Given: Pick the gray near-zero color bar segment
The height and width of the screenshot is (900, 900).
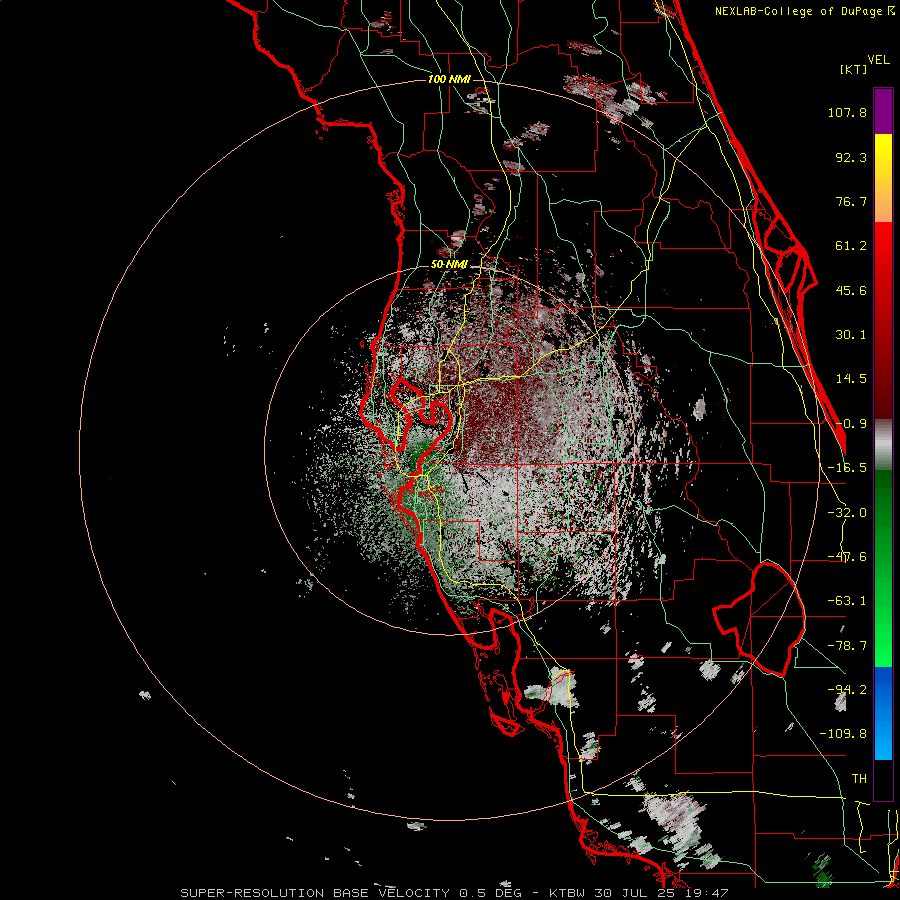Looking at the screenshot, I should pyautogui.click(x=883, y=445).
